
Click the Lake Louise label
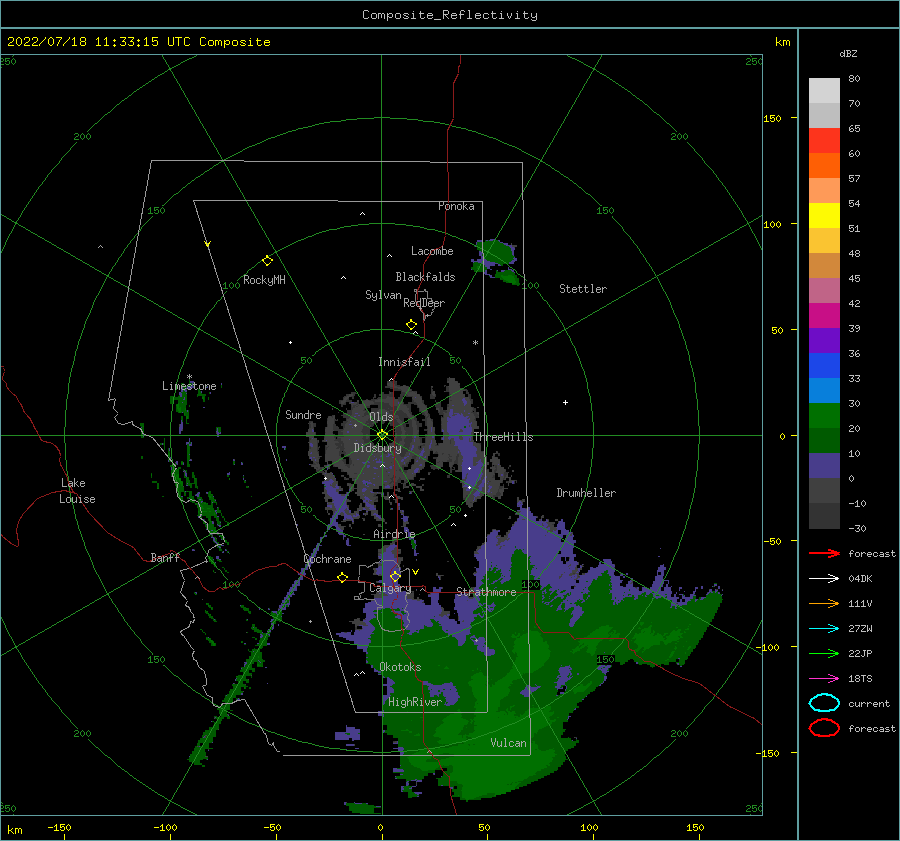pyautogui.click(x=77, y=491)
